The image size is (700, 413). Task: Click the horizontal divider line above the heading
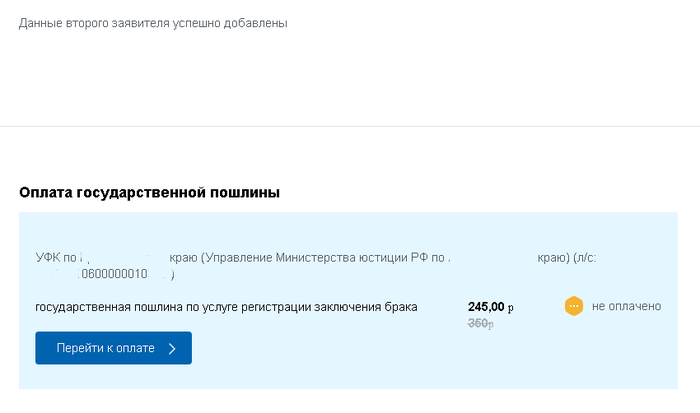[350, 127]
